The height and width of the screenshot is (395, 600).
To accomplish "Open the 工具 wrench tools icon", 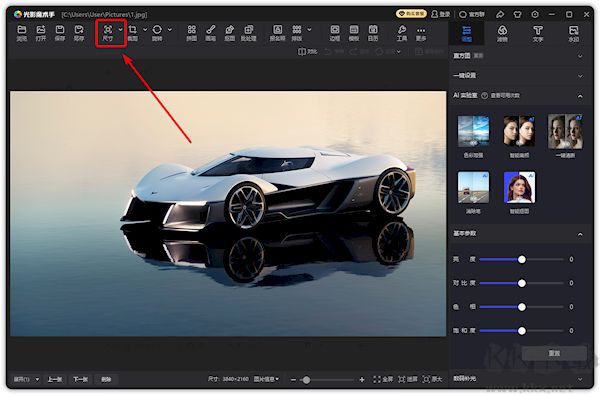I will click(x=402, y=33).
